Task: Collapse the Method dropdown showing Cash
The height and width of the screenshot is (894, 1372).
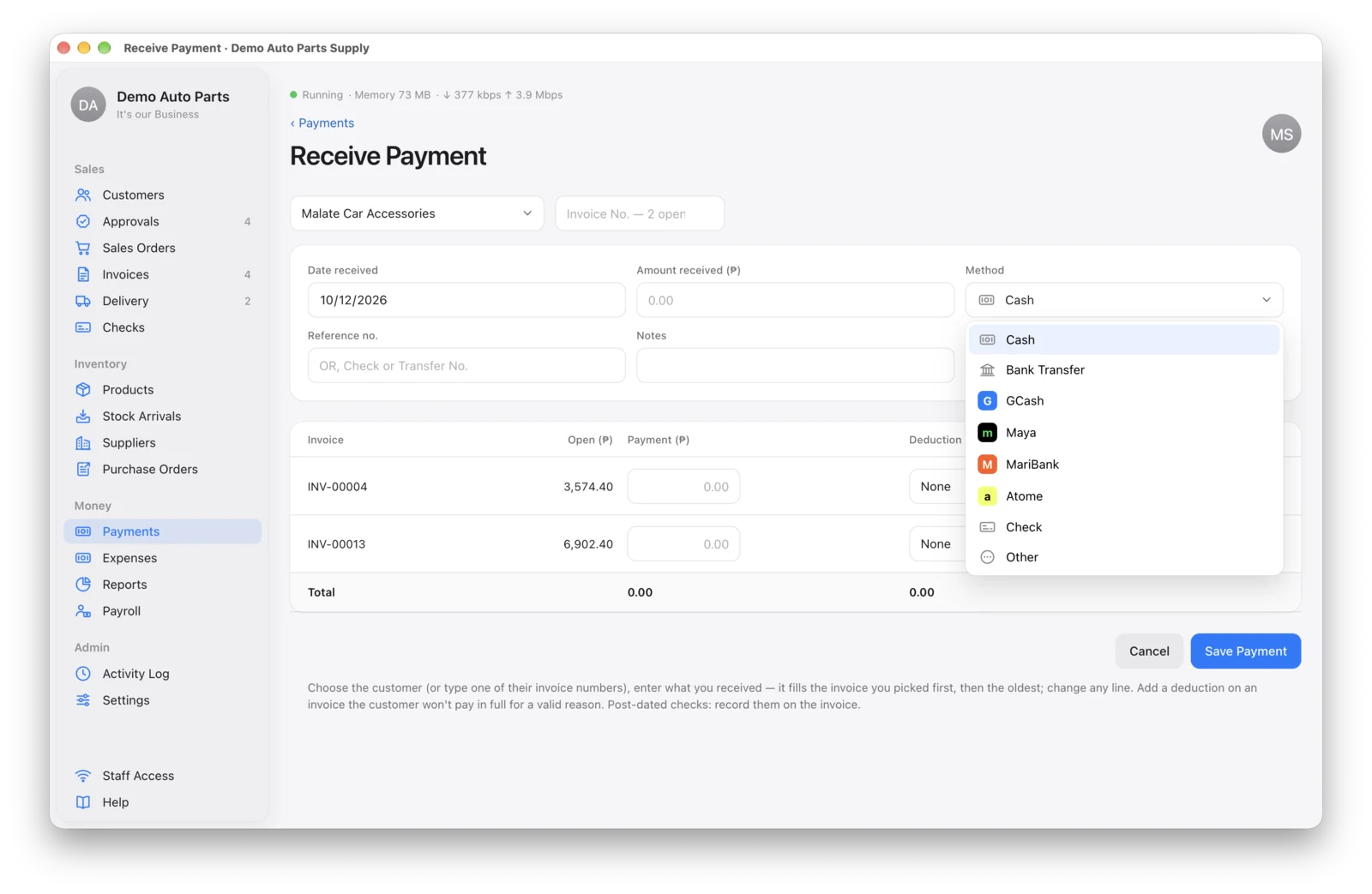Action: pos(1124,301)
